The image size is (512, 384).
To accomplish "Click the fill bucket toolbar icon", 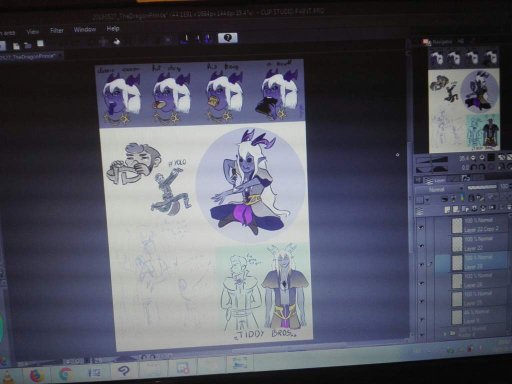I will point(116,42).
